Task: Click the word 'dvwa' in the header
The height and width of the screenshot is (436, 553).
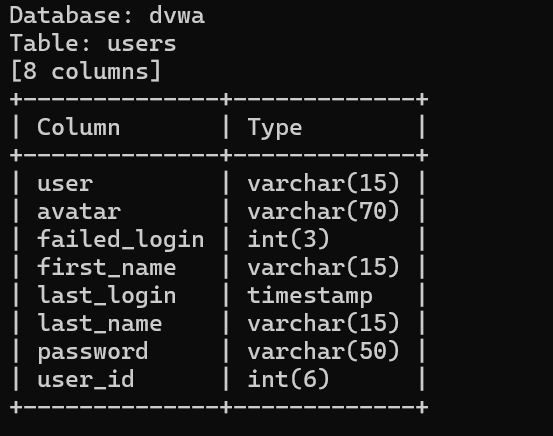Action: [x=177, y=16]
